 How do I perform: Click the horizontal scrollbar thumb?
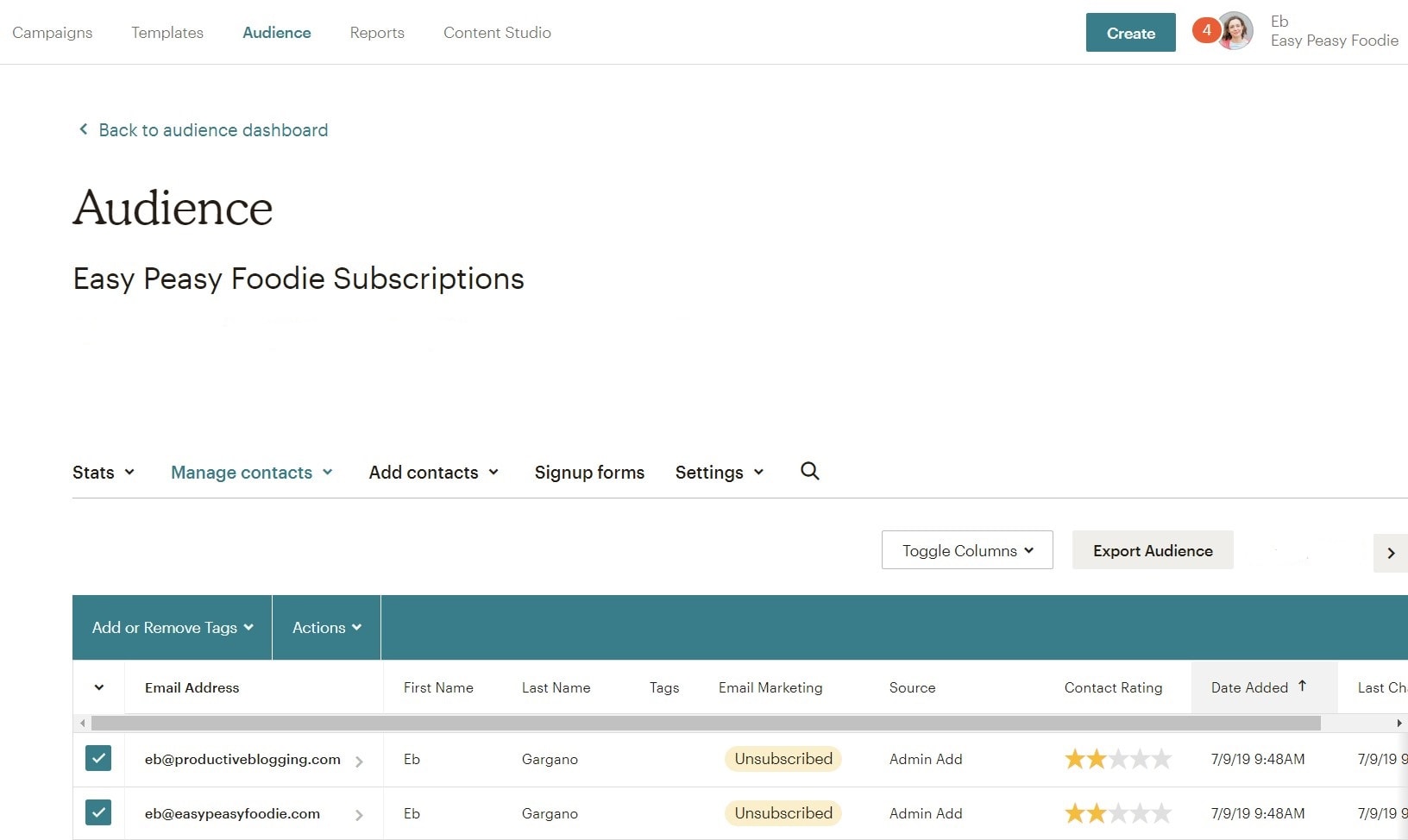(706, 723)
